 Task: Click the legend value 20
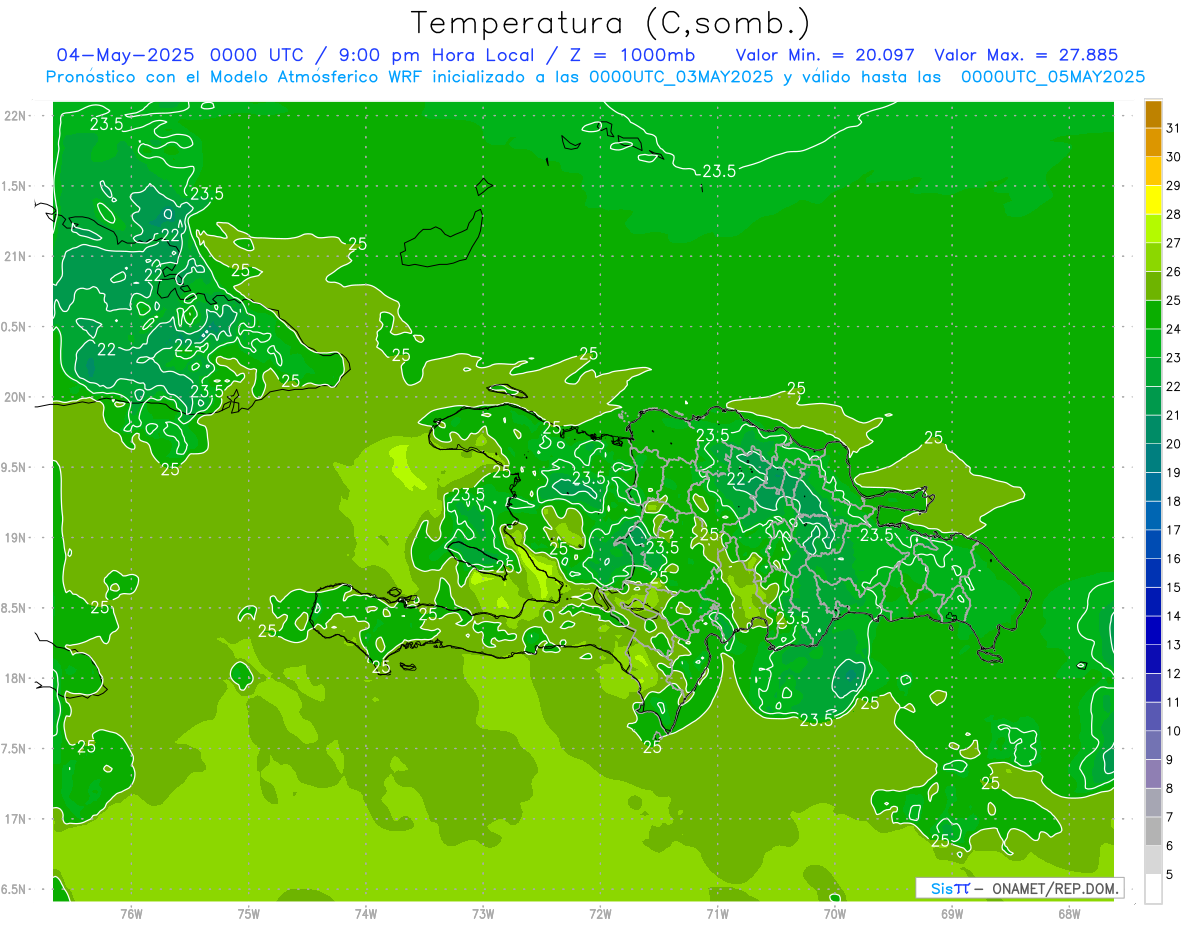tap(1174, 443)
